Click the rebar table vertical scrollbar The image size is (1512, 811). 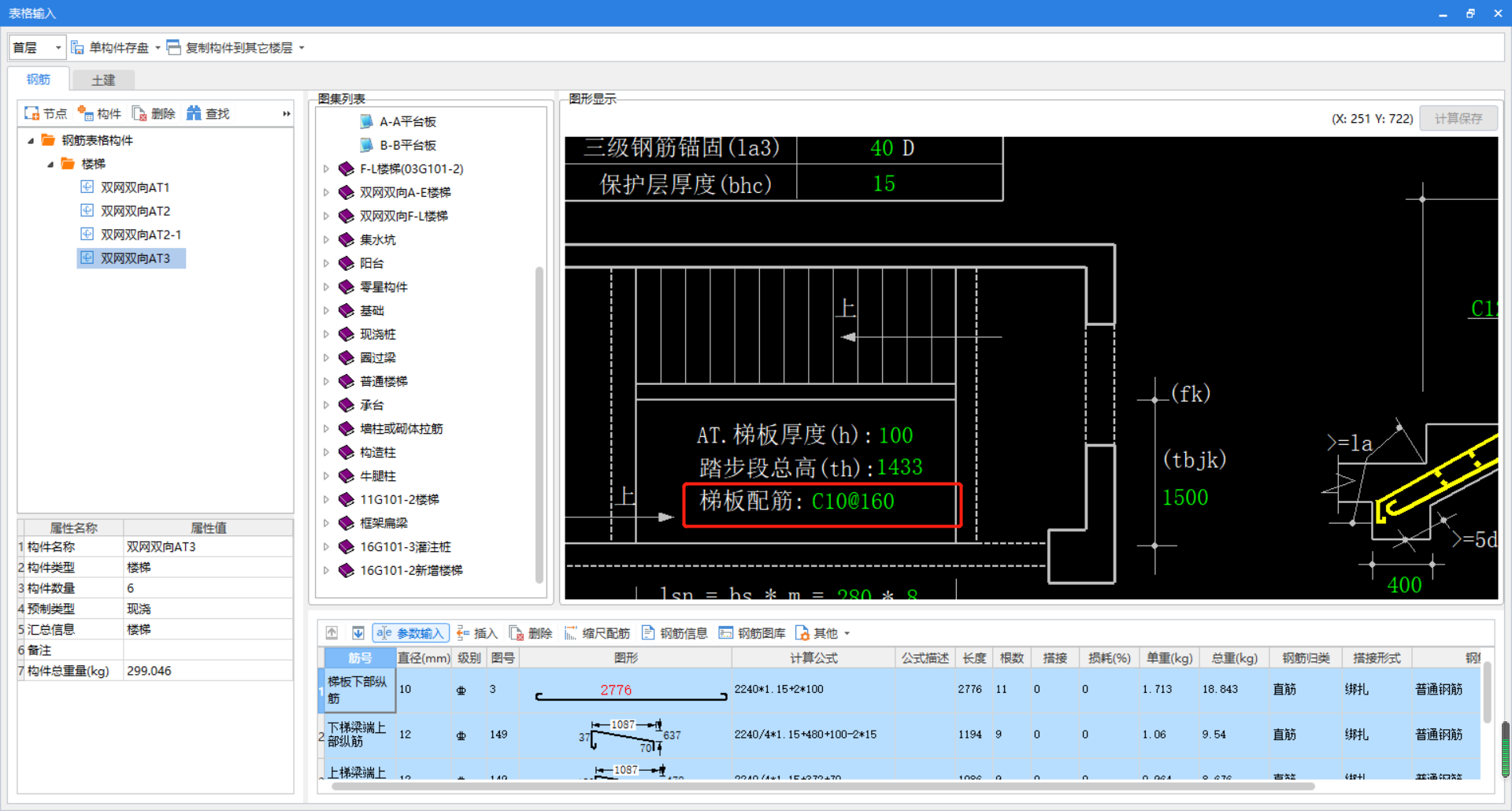click(x=1487, y=693)
